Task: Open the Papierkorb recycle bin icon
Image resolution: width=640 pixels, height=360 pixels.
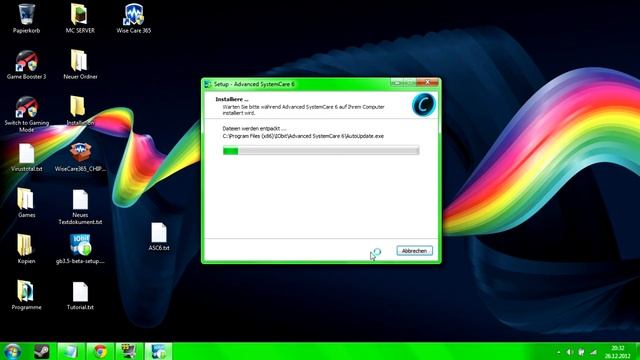Action: click(26, 18)
